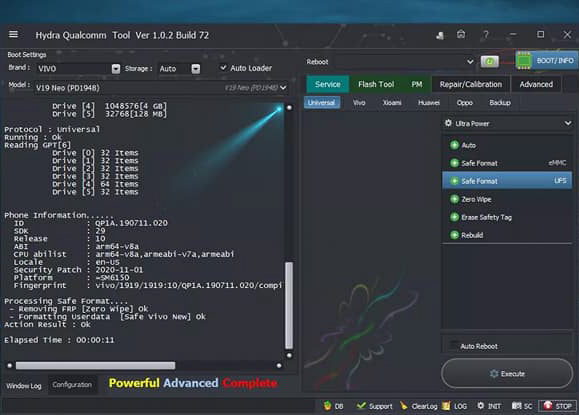Click the right dot of horizontal scrollbar

(x=279, y=366)
